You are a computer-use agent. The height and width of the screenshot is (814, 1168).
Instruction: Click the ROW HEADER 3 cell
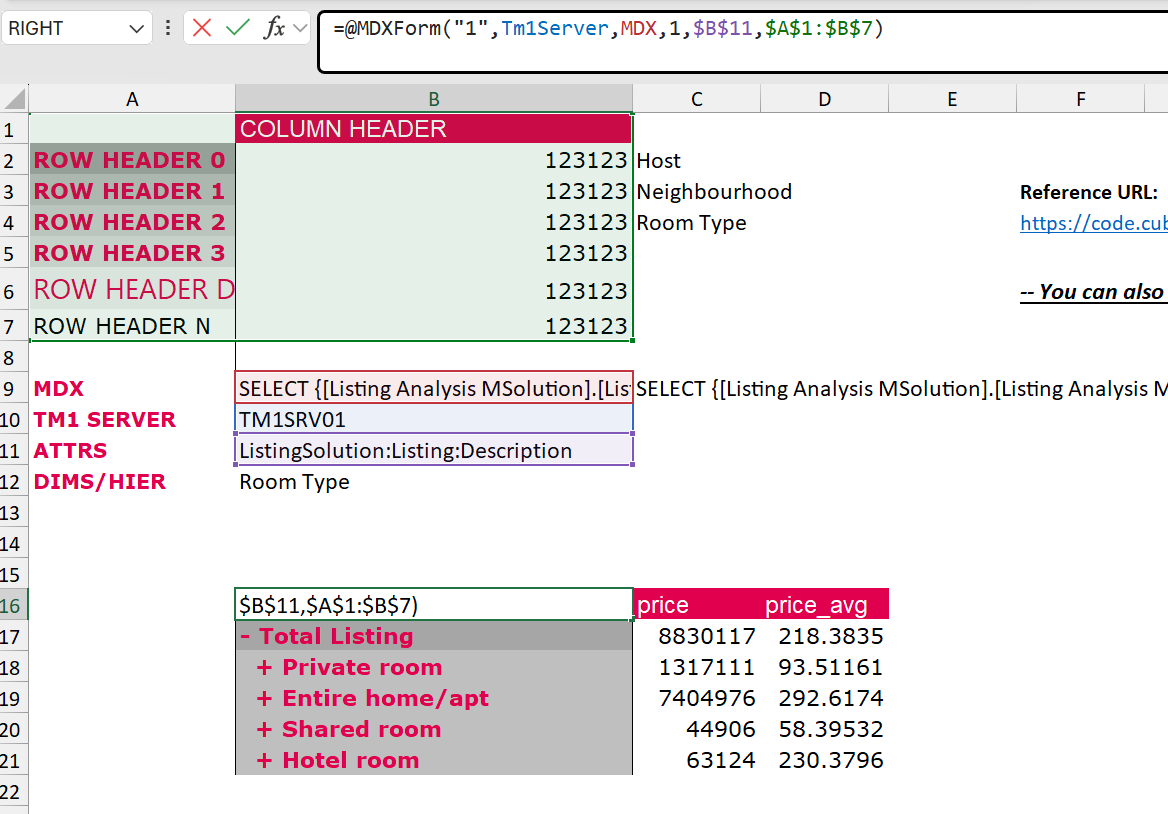coord(132,253)
